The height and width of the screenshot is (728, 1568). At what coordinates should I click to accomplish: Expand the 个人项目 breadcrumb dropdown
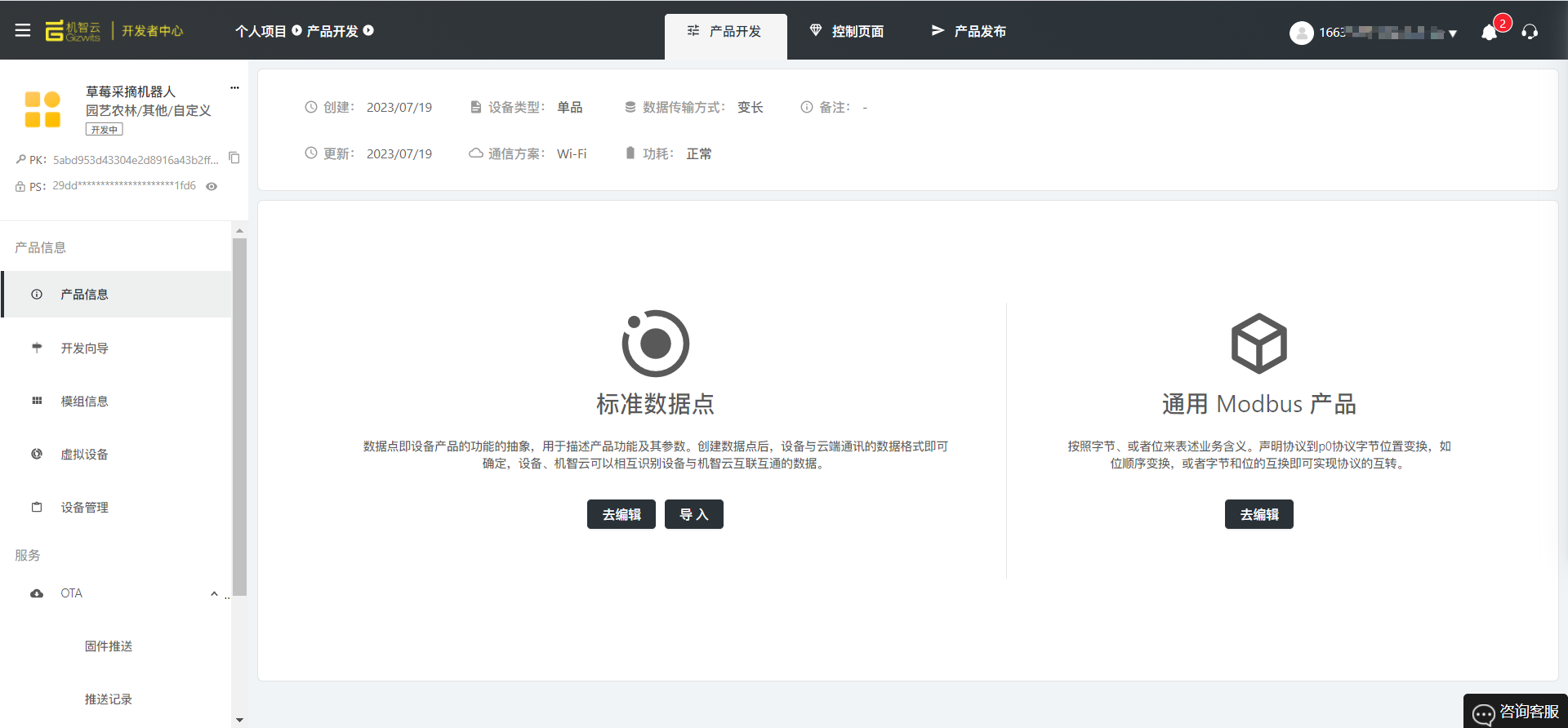pos(296,31)
